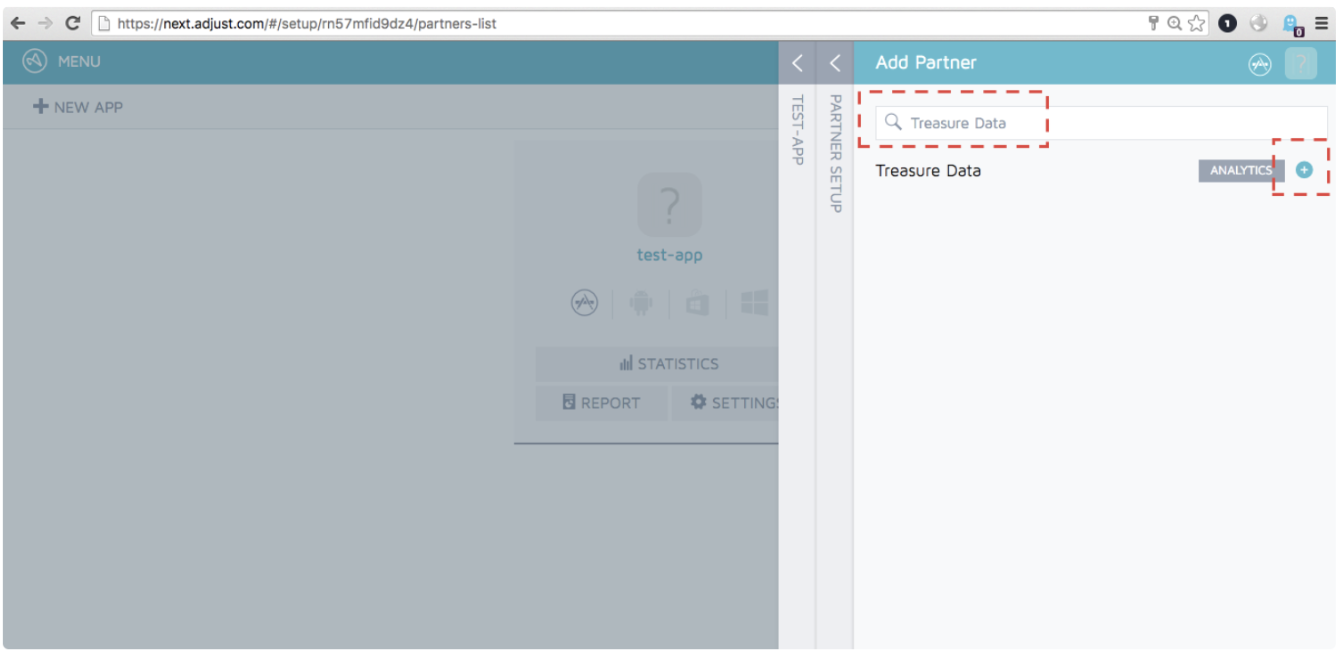Click the help question mark in panel header
Viewport: 1340px width, 658px height.
[x=1300, y=63]
